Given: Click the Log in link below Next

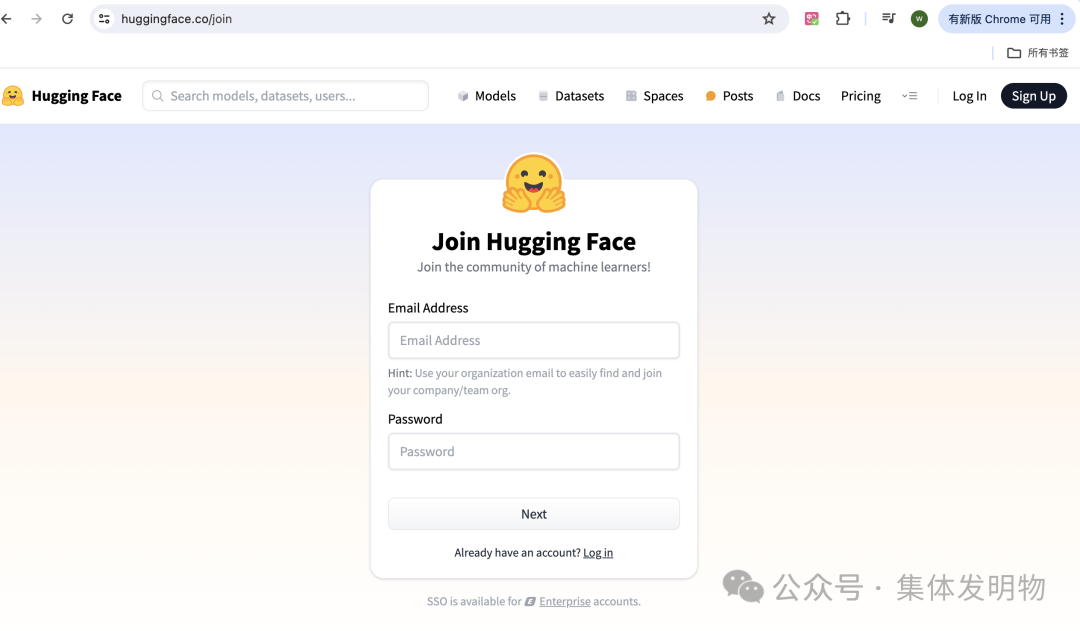Looking at the screenshot, I should click(598, 552).
